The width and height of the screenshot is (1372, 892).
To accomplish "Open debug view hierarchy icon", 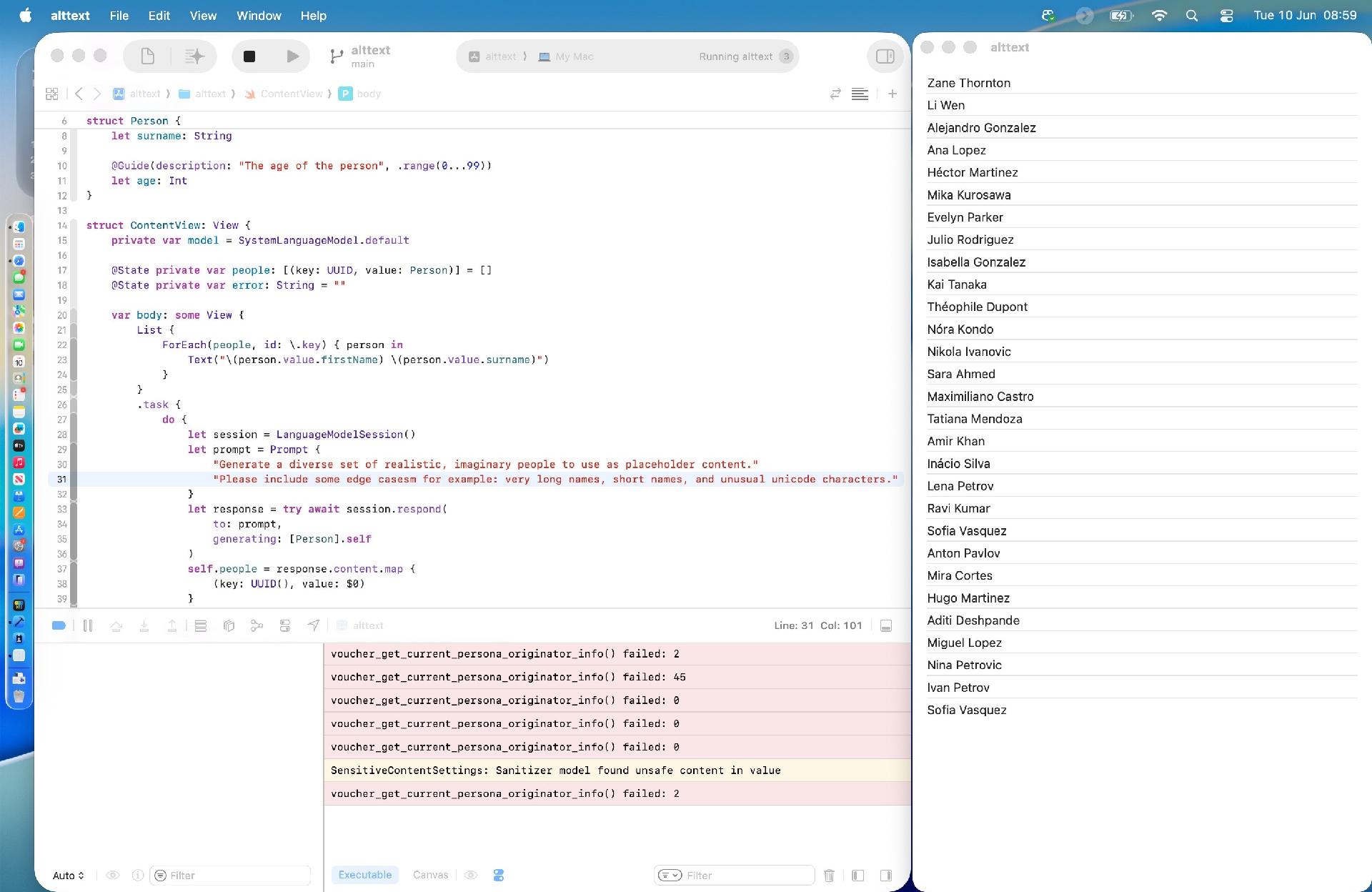I will [x=229, y=625].
